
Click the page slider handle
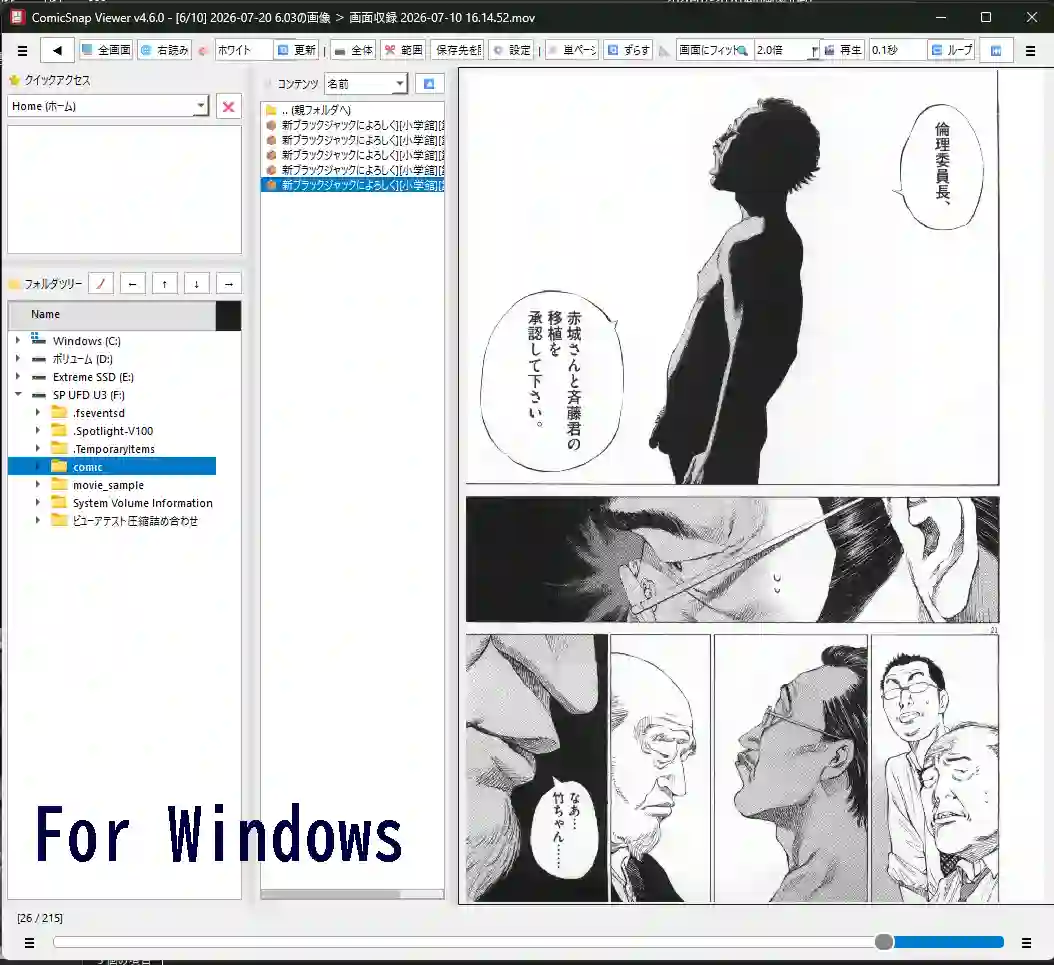884,942
